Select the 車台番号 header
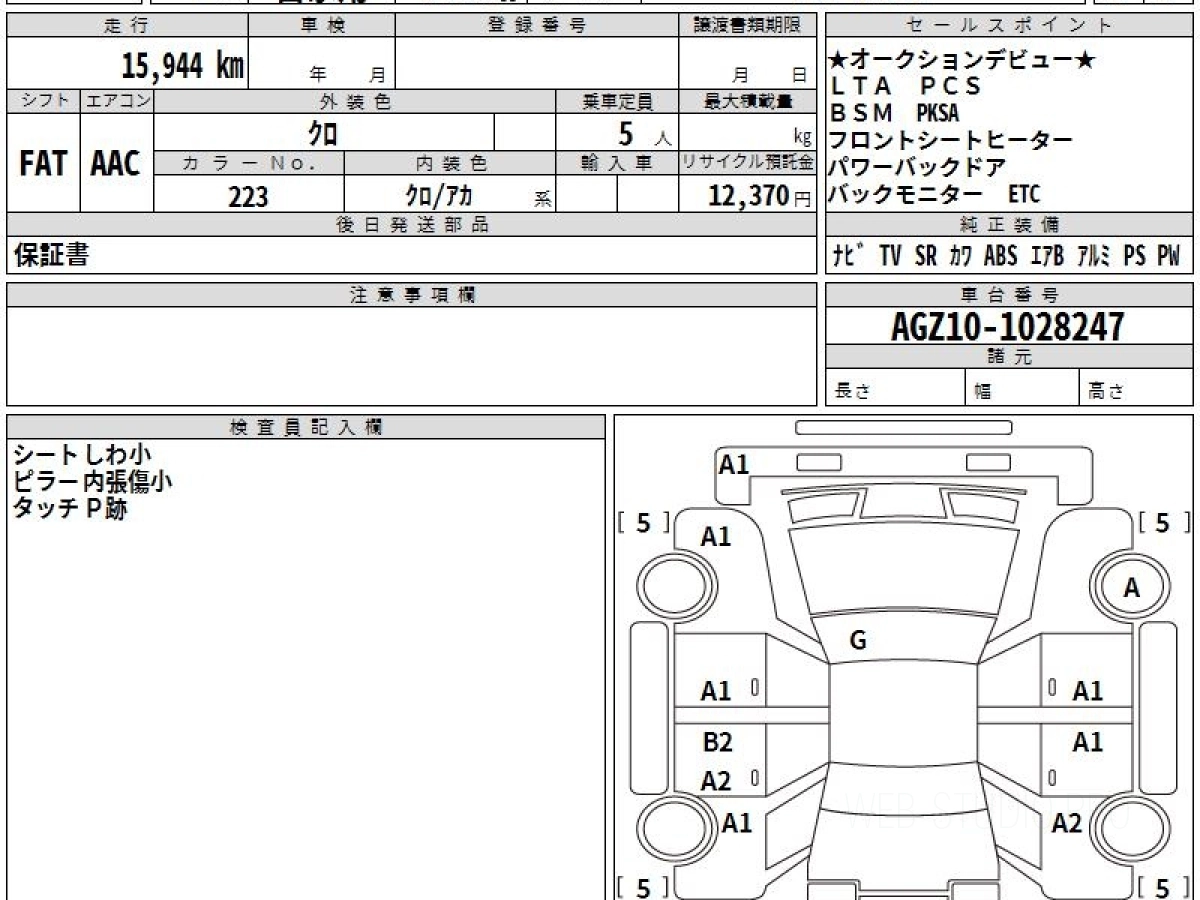The height and width of the screenshot is (900, 1200). click(x=1009, y=294)
